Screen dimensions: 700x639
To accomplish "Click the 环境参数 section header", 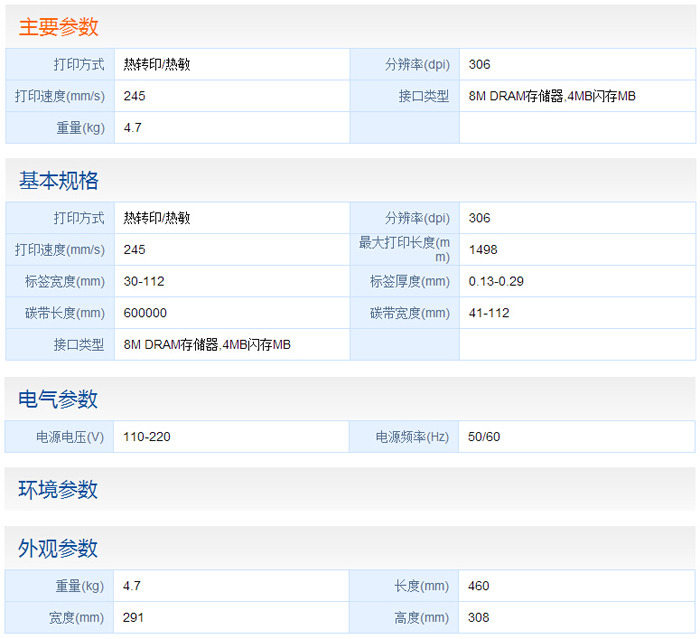I will coord(59,490).
